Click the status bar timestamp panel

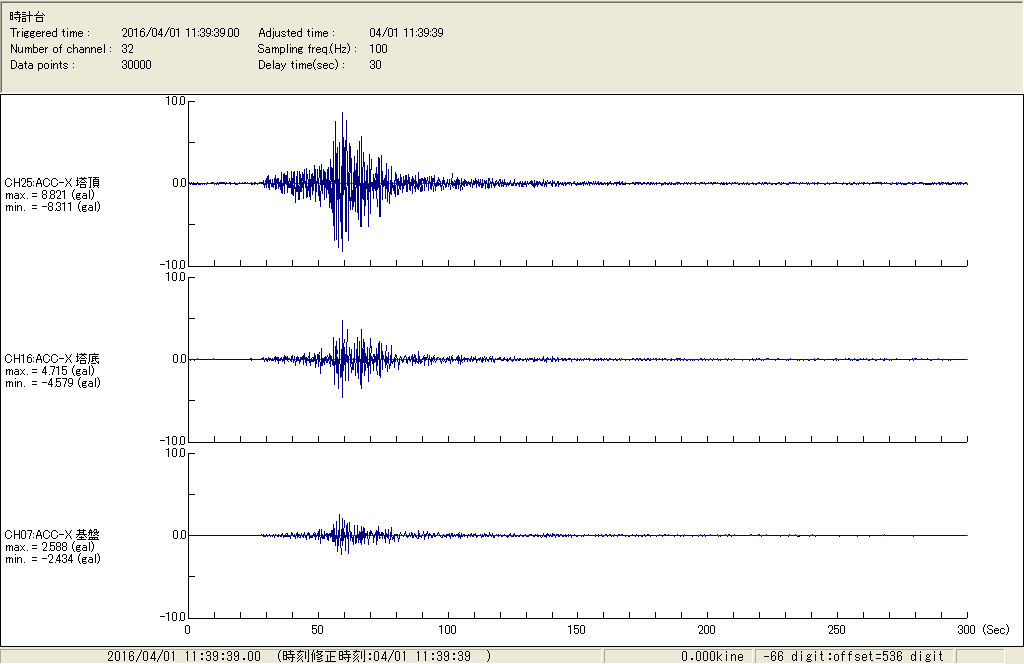pyautogui.click(x=300, y=656)
